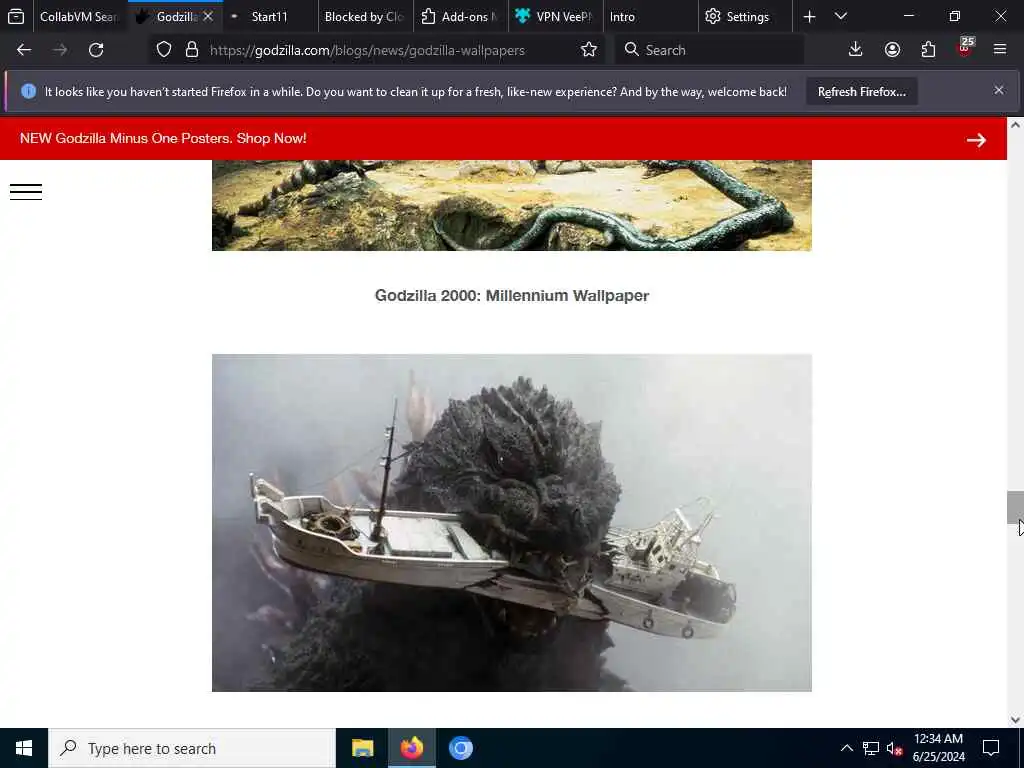Screen dimensions: 1024x768
Task: Open a new tab with plus
Action: tap(809, 17)
